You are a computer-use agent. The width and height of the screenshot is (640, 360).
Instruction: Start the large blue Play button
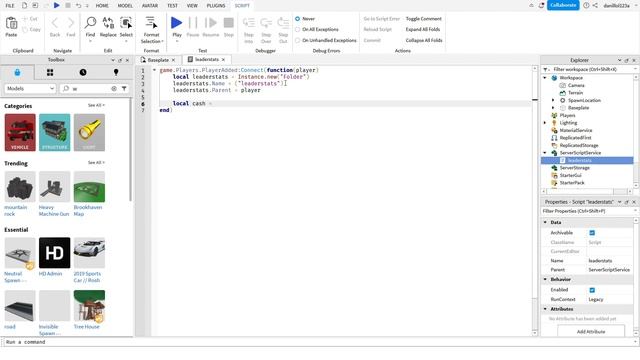click(x=176, y=23)
